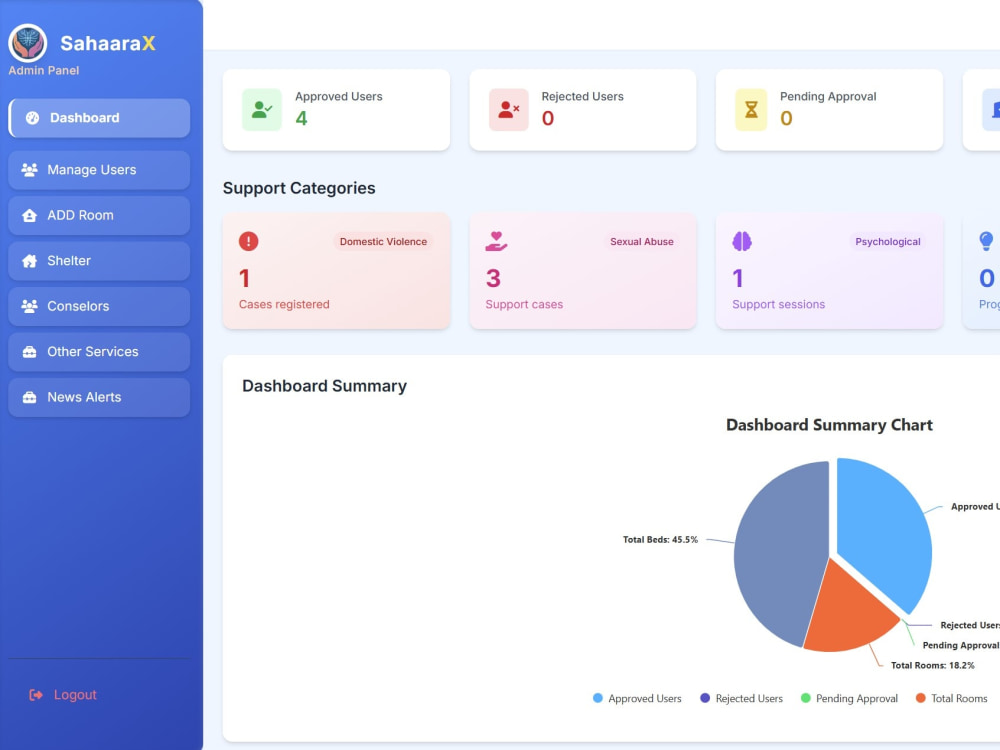Click the Pending Approval hourglass icon

[x=751, y=110]
